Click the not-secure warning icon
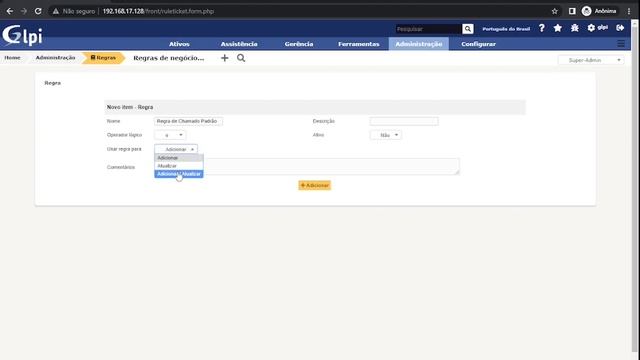The height and width of the screenshot is (360, 640). [x=56, y=11]
